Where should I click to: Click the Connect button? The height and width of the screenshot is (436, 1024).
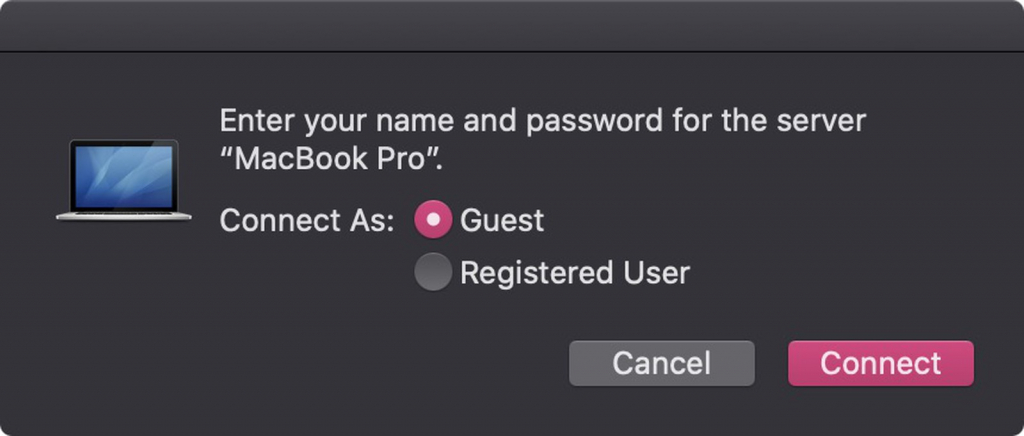pos(881,363)
